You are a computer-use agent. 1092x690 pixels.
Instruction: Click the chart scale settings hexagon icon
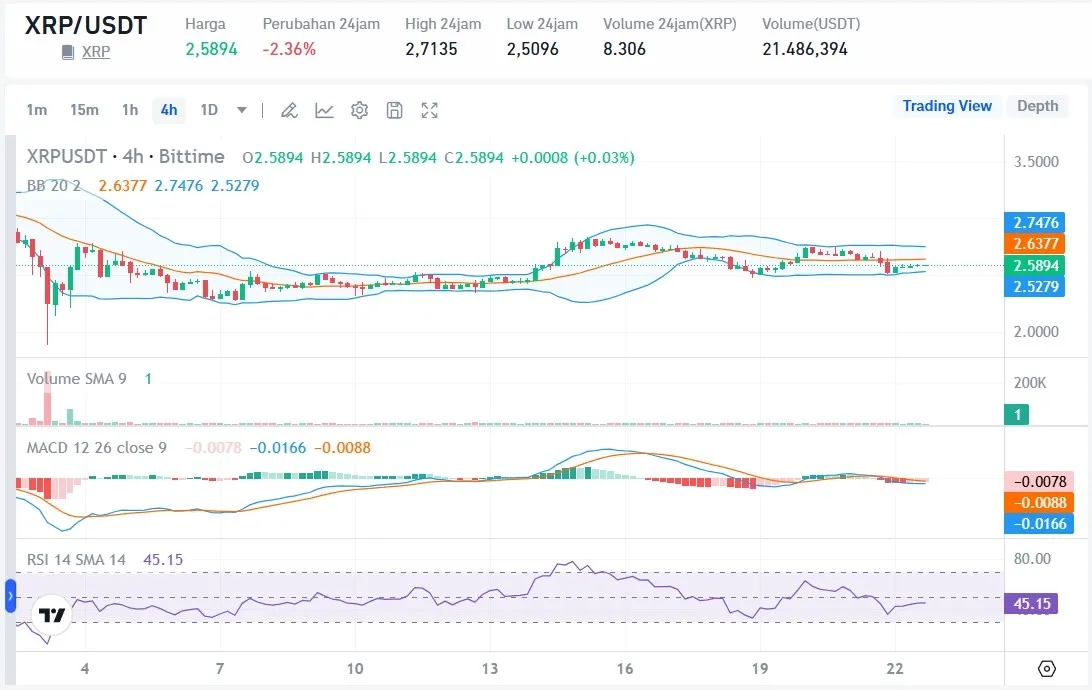(1047, 668)
